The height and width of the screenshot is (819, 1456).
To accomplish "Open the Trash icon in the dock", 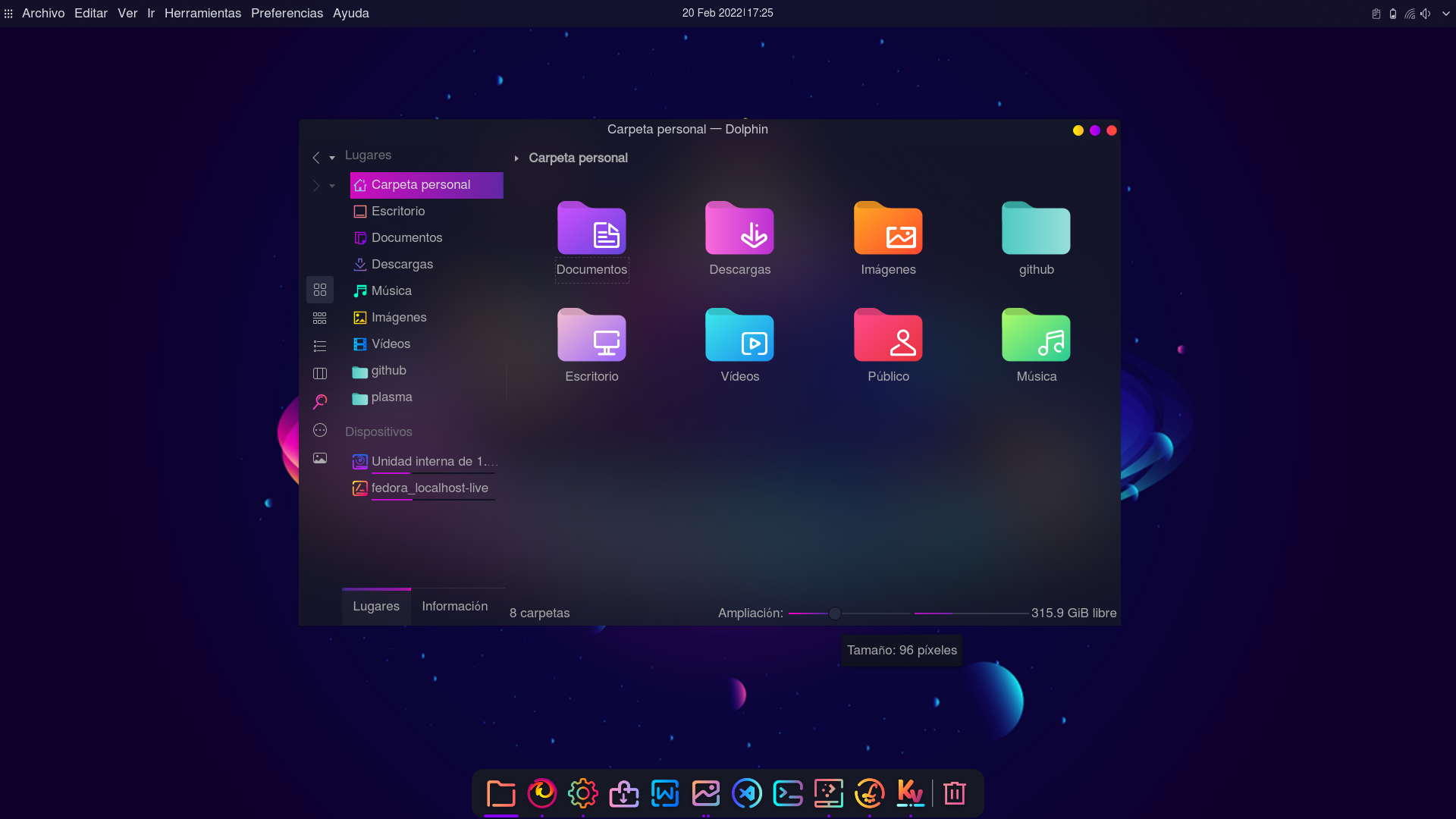I will click(x=953, y=793).
